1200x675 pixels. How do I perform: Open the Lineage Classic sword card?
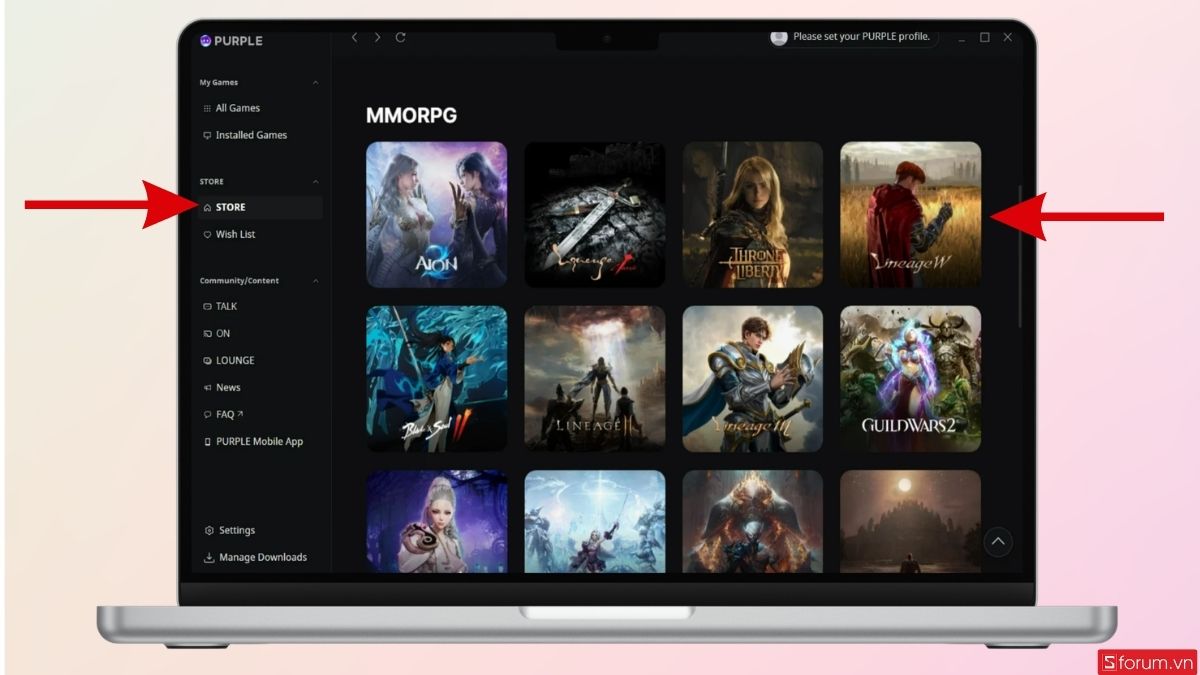(595, 215)
